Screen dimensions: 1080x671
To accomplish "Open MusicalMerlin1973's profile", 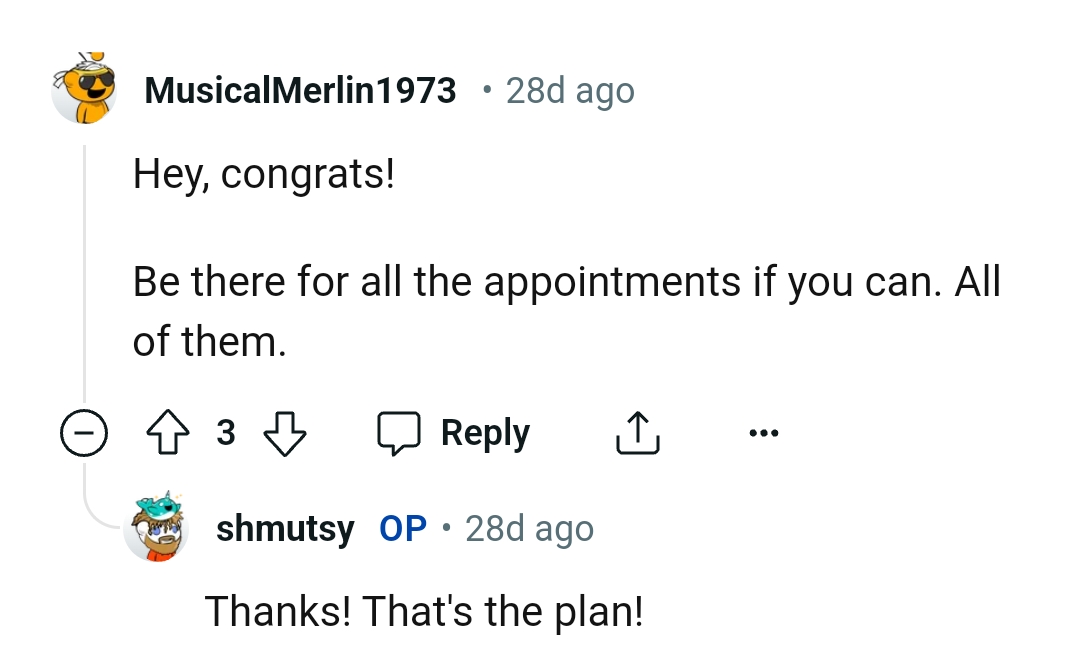I will (x=299, y=89).
